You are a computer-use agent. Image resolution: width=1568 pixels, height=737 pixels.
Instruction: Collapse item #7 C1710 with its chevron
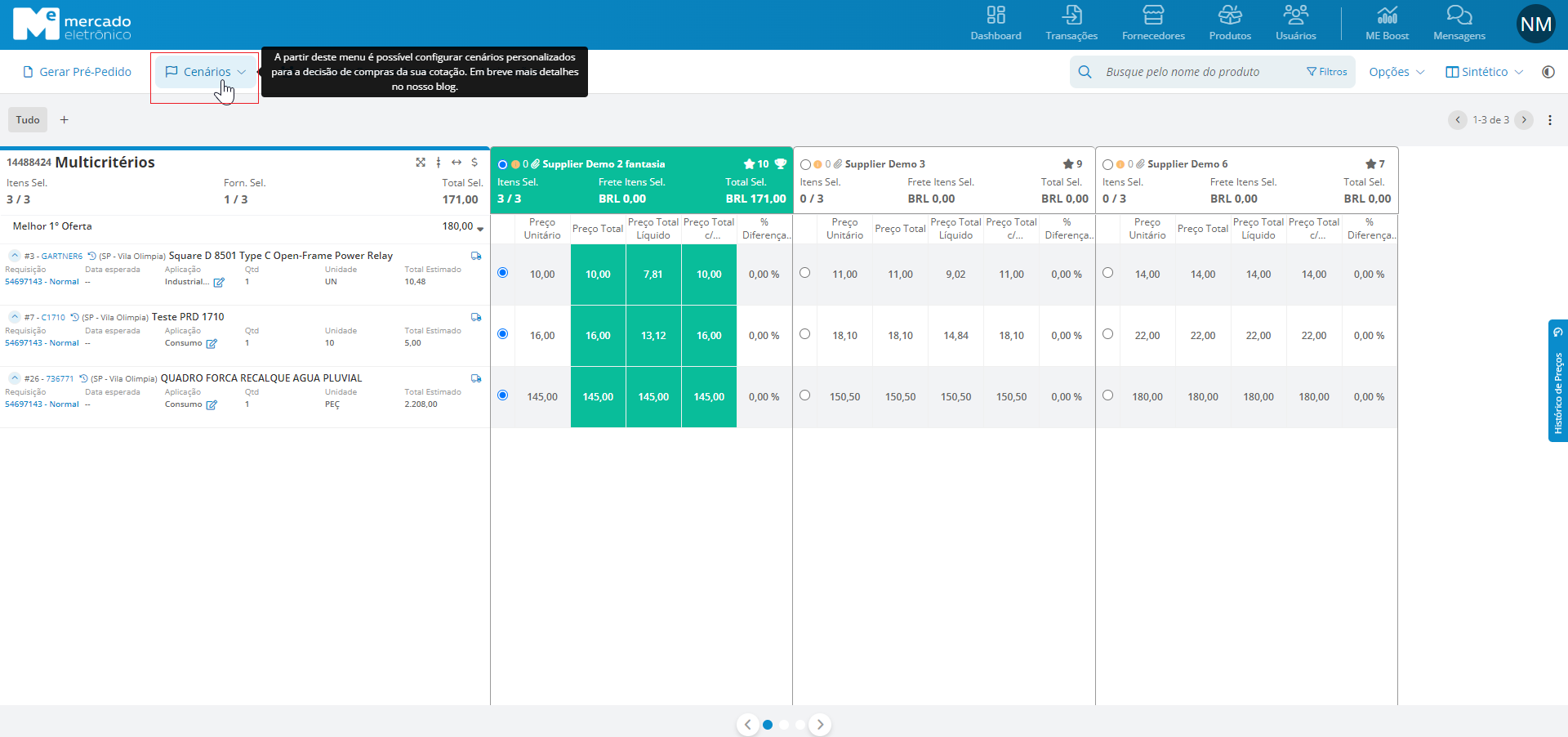[x=15, y=317]
